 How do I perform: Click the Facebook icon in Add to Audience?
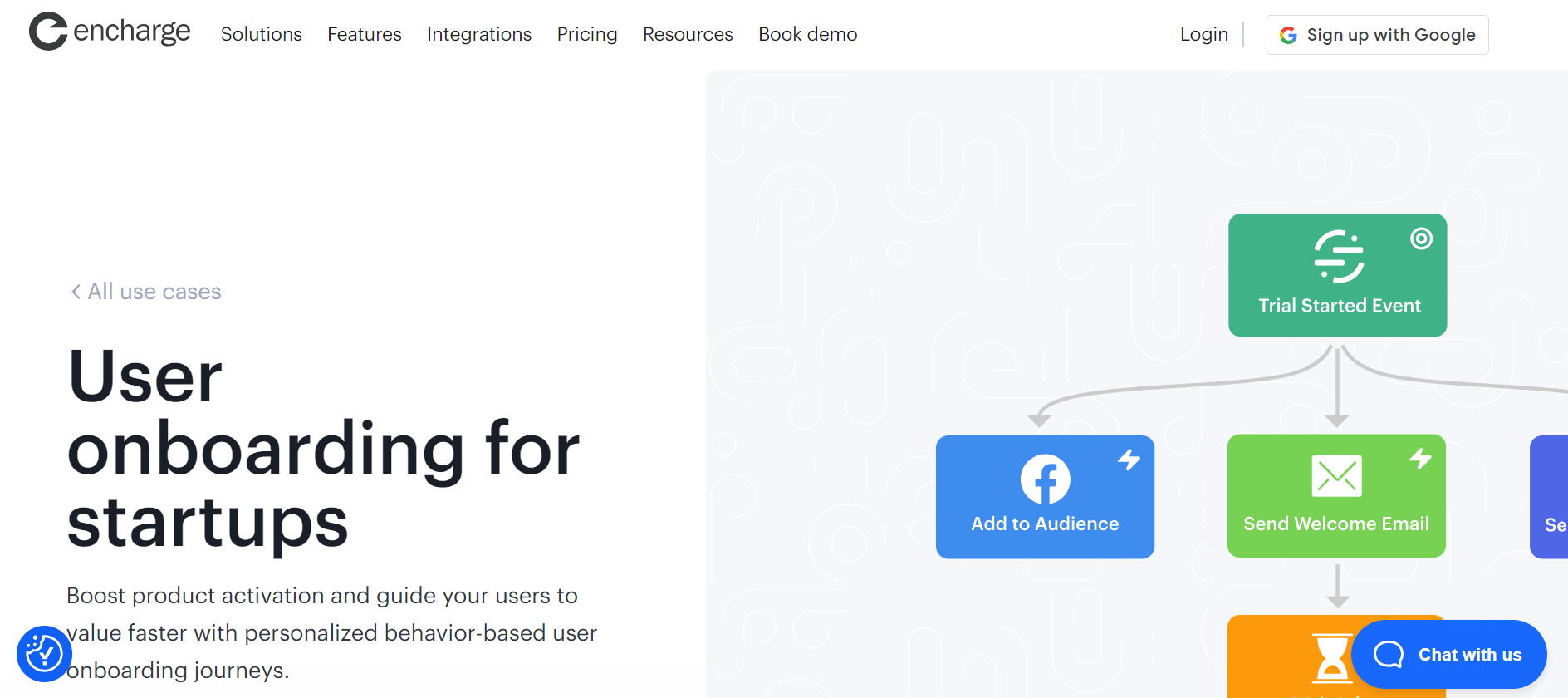[1045, 479]
